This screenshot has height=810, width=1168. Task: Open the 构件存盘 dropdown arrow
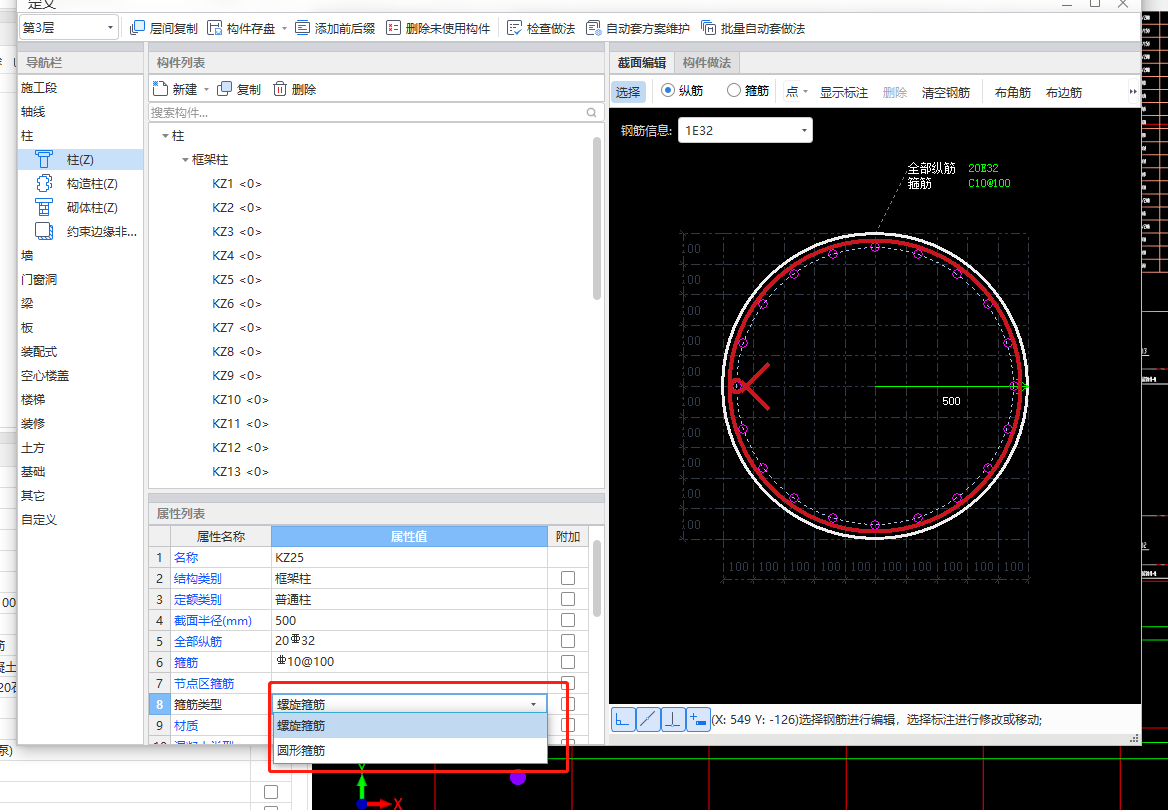pos(284,29)
